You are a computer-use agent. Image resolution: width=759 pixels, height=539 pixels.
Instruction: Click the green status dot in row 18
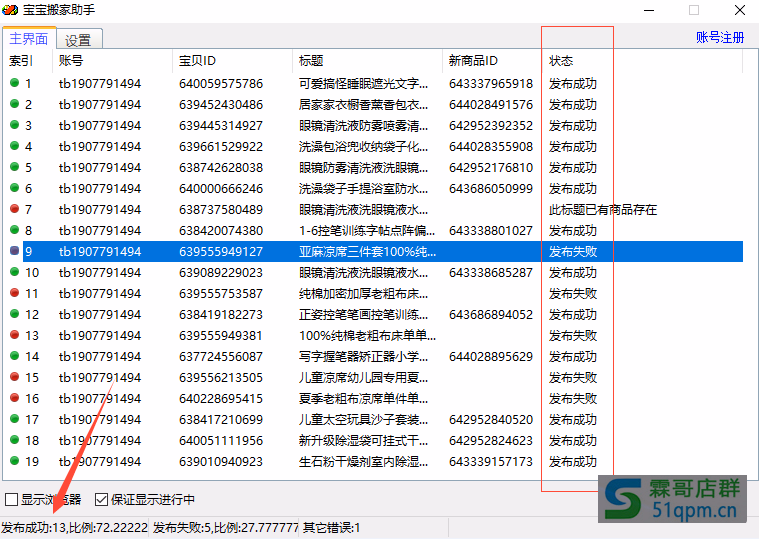[x=15, y=439]
